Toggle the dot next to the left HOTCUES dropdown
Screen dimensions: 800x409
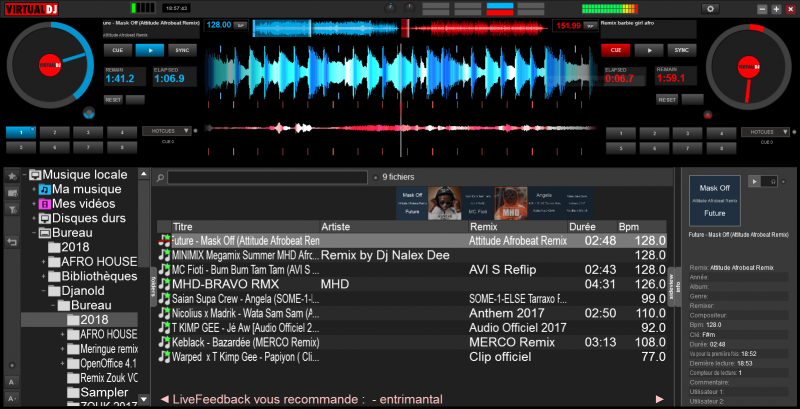(x=195, y=131)
